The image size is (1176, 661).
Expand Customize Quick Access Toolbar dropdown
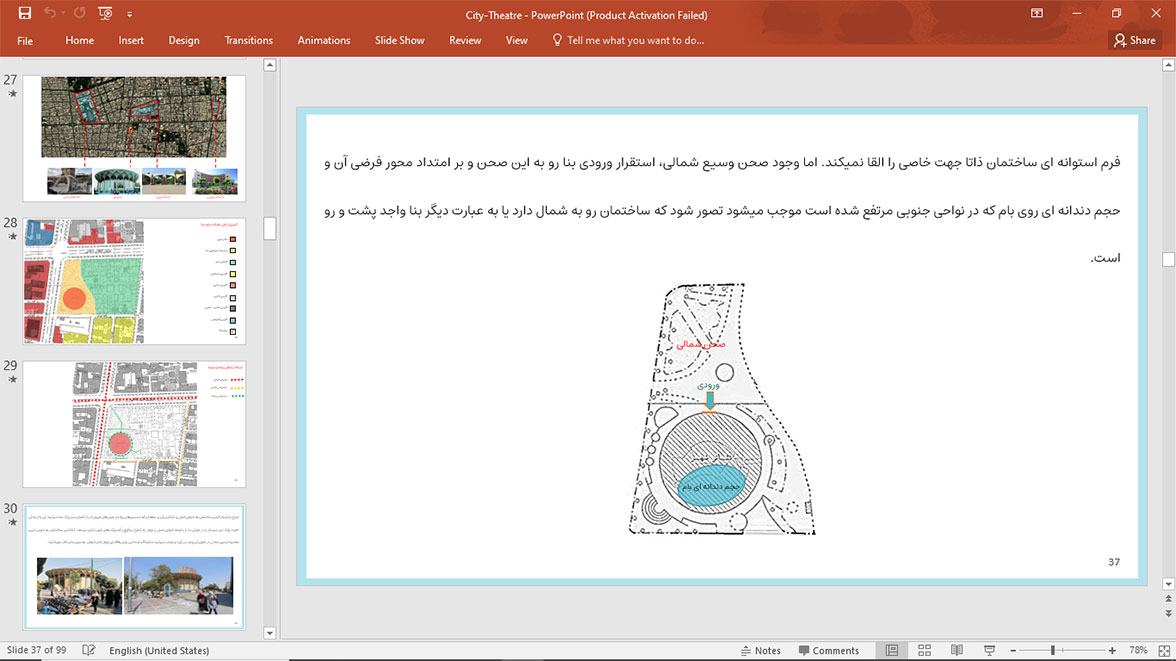(x=129, y=14)
